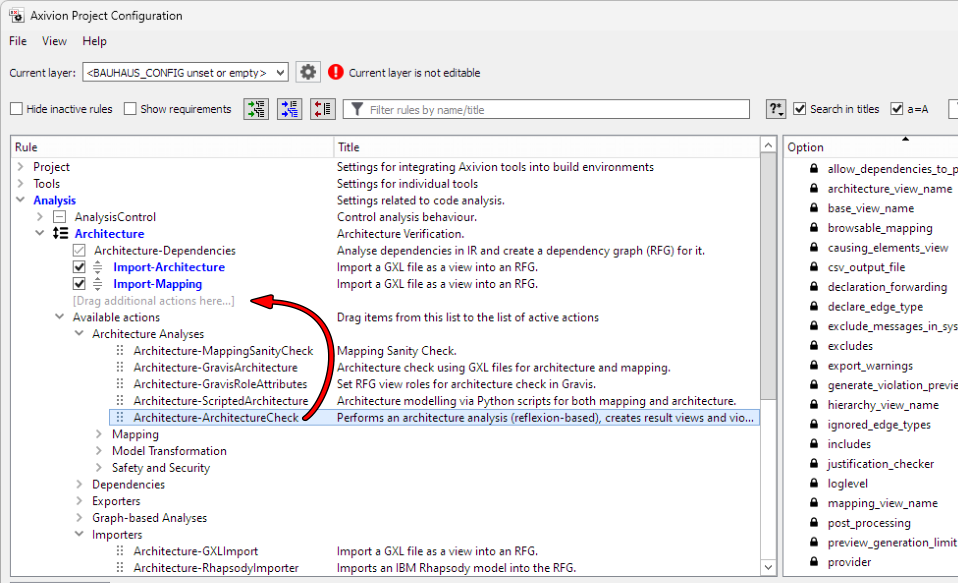The height and width of the screenshot is (583, 958).
Task: Collapse the Architecture node
Action: click(40, 233)
